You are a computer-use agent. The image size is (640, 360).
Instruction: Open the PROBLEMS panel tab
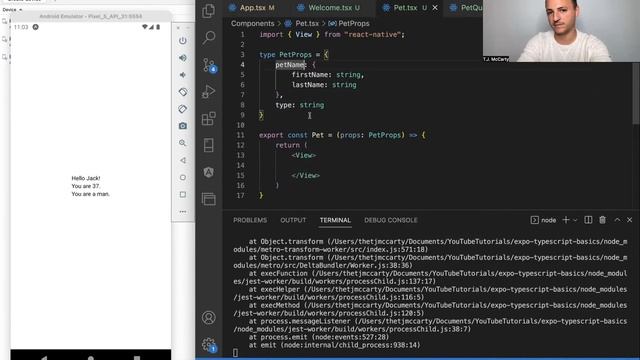pos(250,220)
